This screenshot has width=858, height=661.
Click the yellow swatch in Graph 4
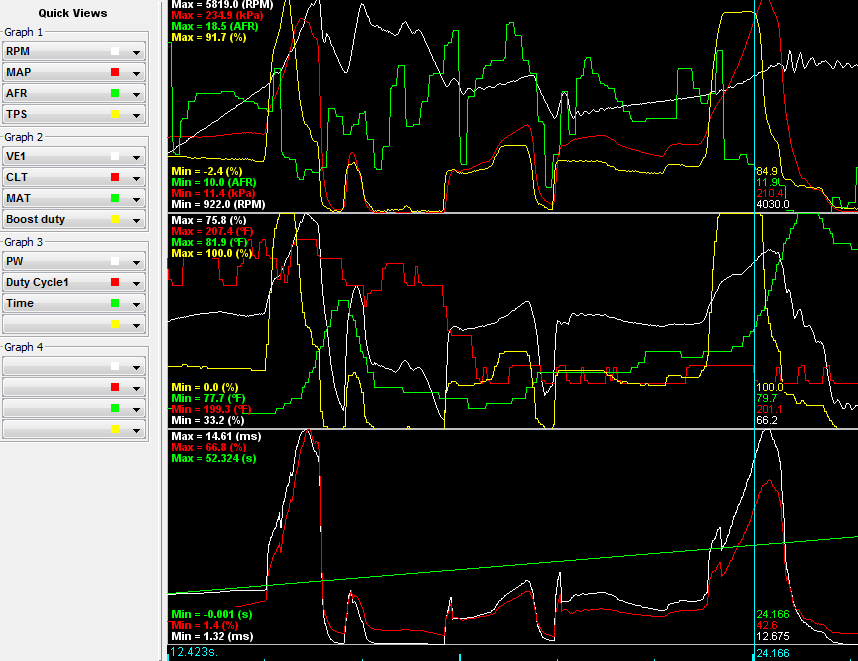click(115, 429)
